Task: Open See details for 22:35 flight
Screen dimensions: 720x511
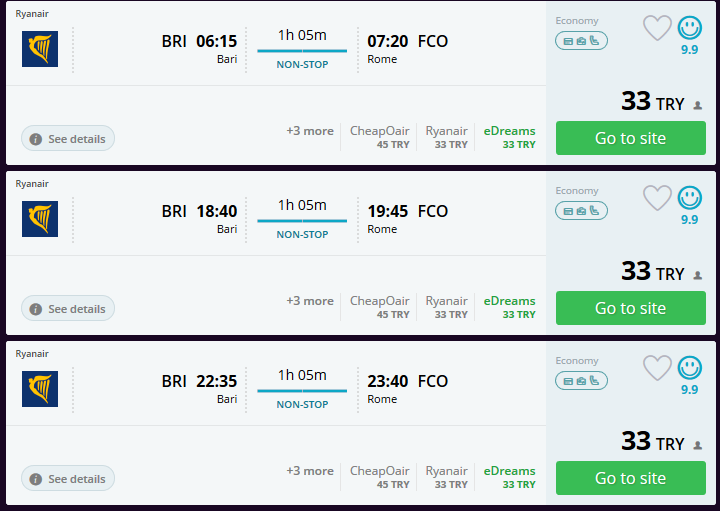Action: pos(68,479)
